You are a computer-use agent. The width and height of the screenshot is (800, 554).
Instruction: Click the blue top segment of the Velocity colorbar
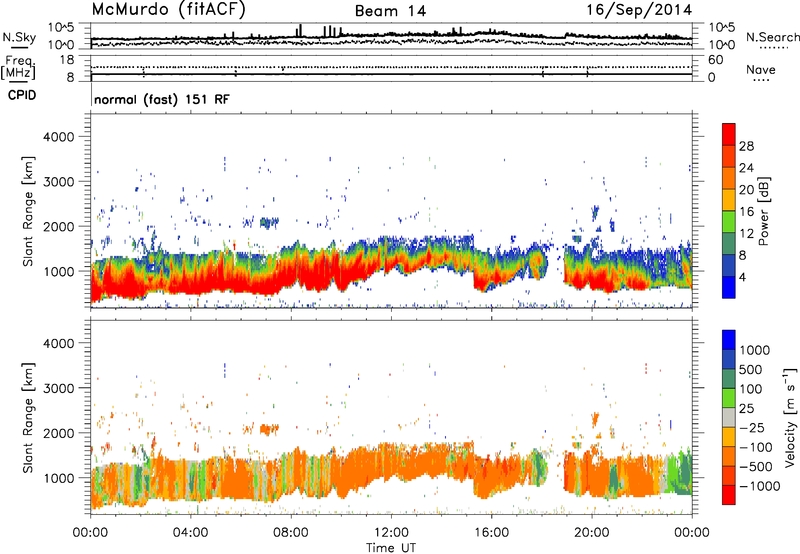[729, 340]
